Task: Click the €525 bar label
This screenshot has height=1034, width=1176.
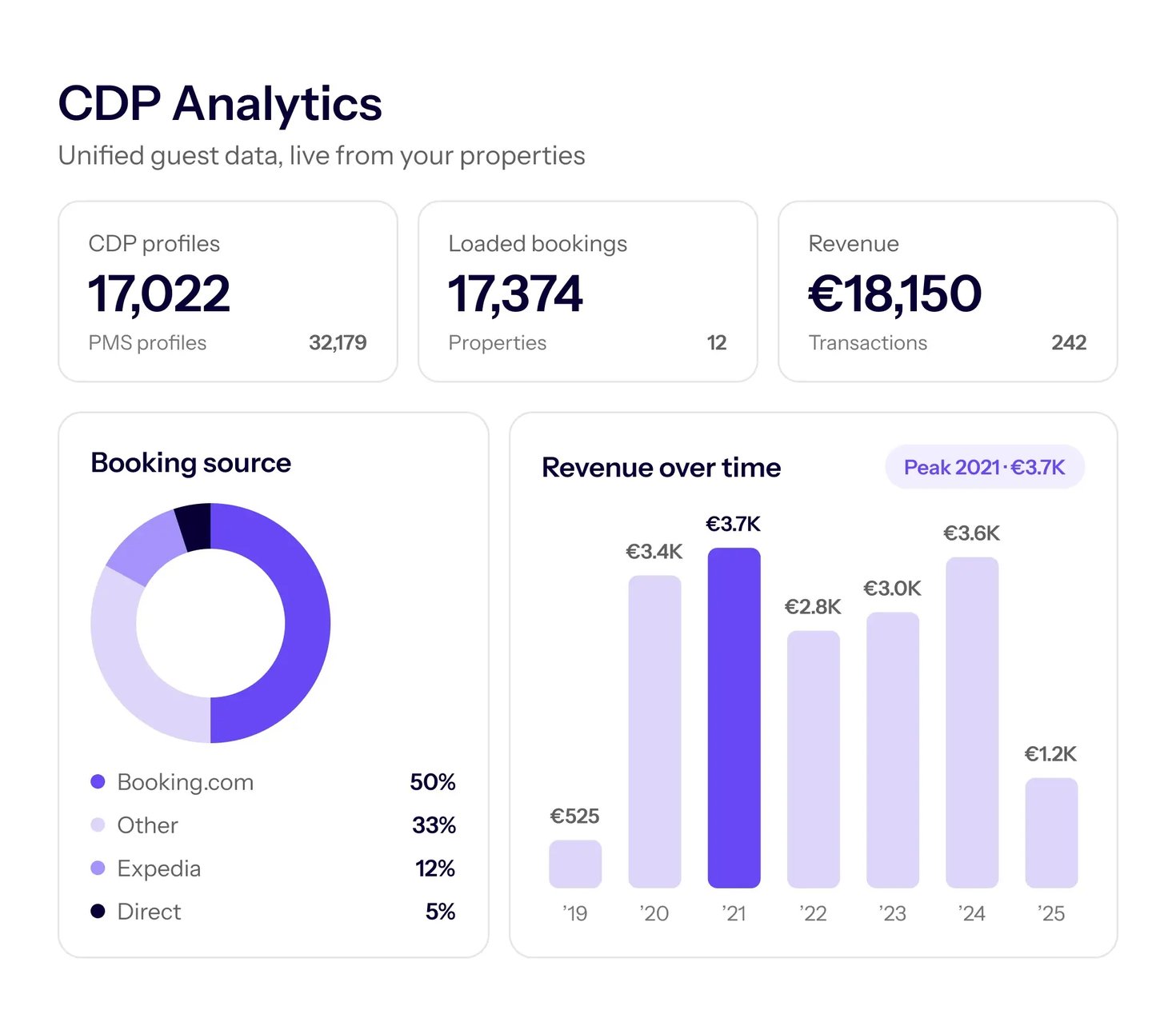Action: click(x=575, y=816)
